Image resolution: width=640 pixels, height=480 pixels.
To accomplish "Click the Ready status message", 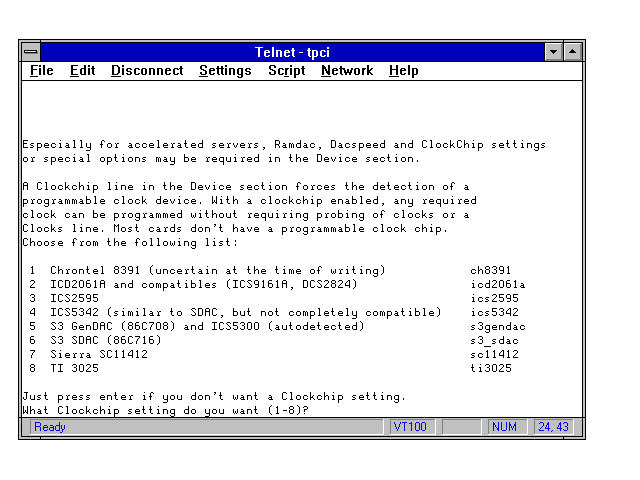I will [50, 427].
